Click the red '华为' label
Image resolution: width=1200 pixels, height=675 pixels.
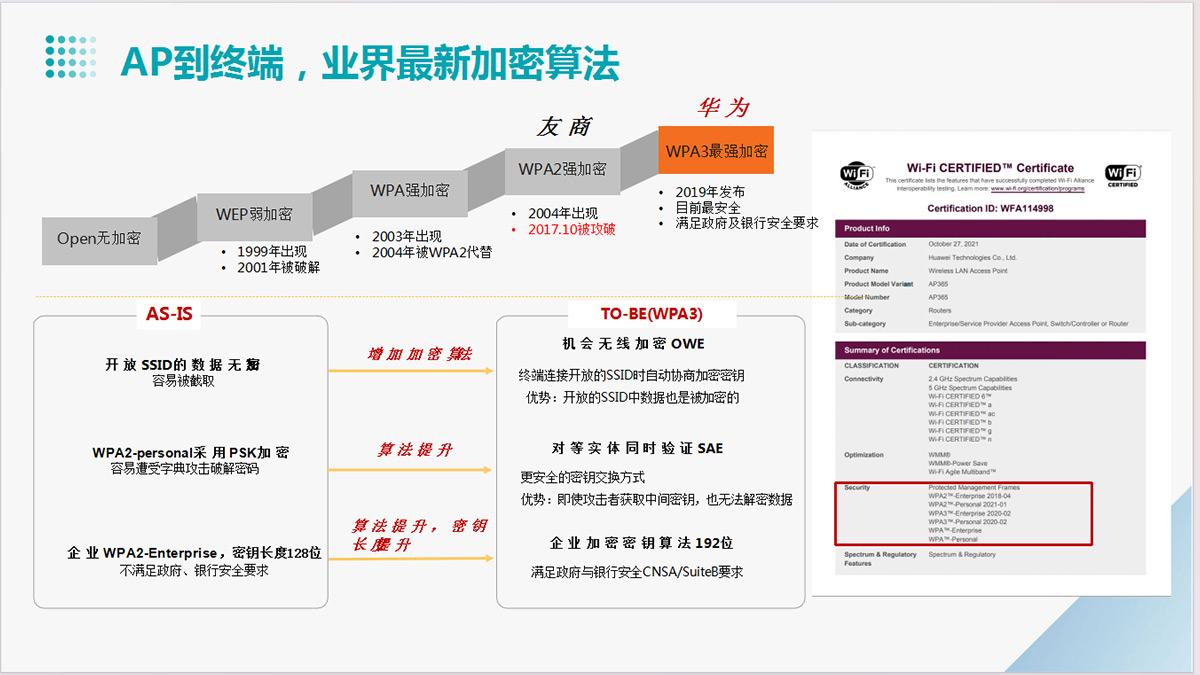[x=723, y=107]
